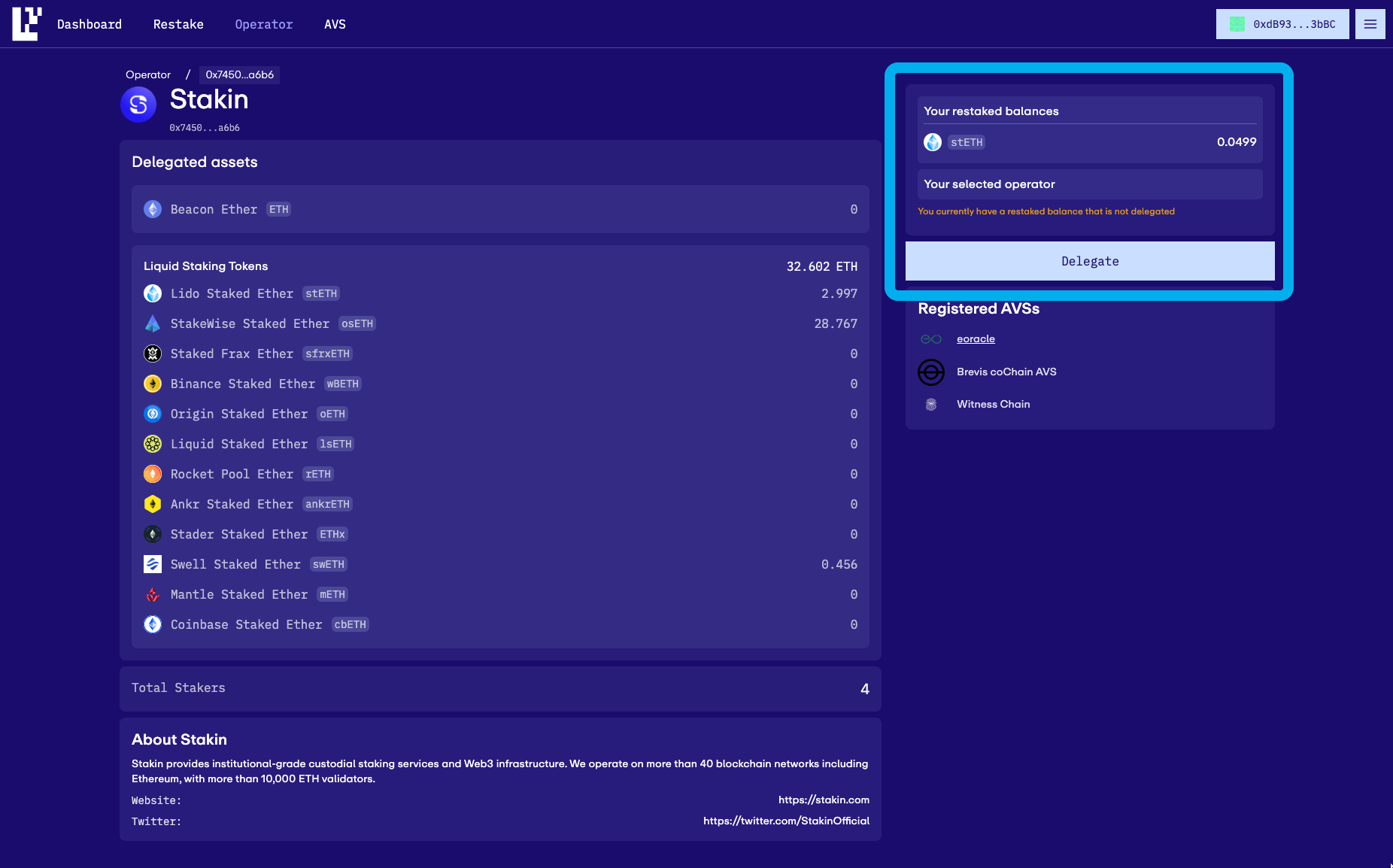Viewport: 1393px width, 868px height.
Task: Open the AVS navigation tab
Action: 335,24
